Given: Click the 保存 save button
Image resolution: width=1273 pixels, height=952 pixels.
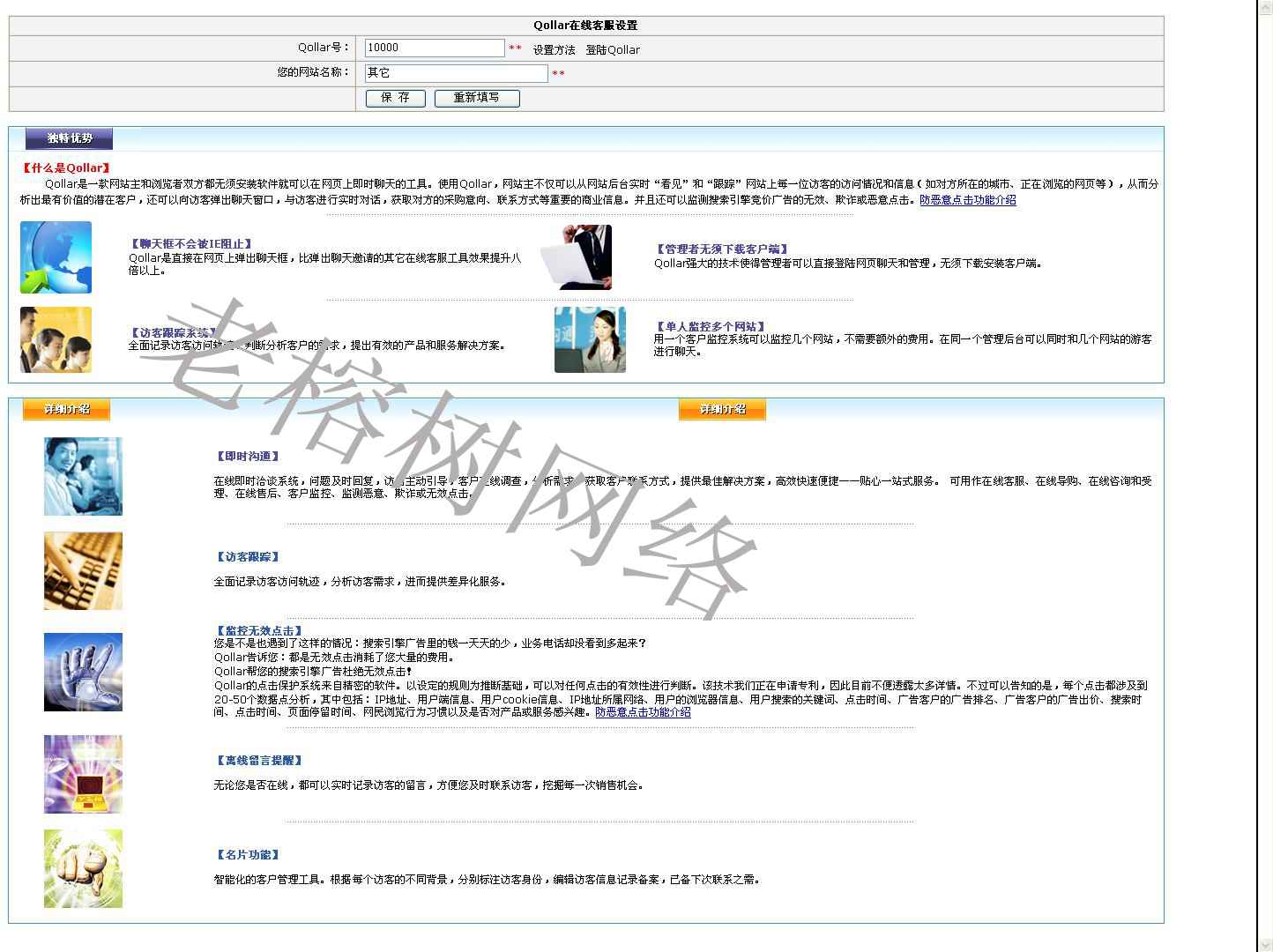Looking at the screenshot, I should click(395, 98).
